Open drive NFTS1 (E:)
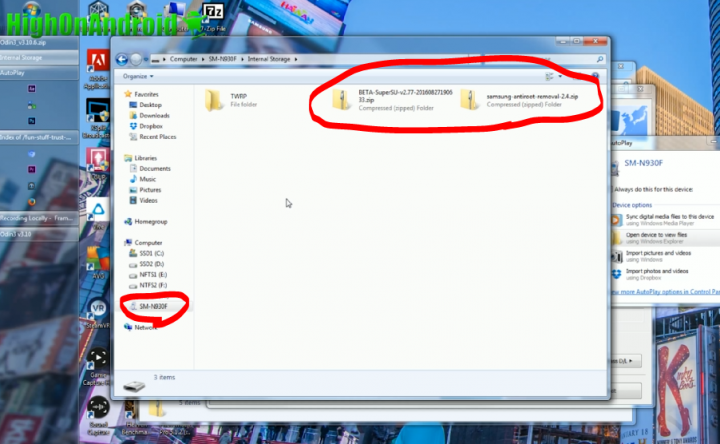Screen dimensions: 720x444 point(148,274)
